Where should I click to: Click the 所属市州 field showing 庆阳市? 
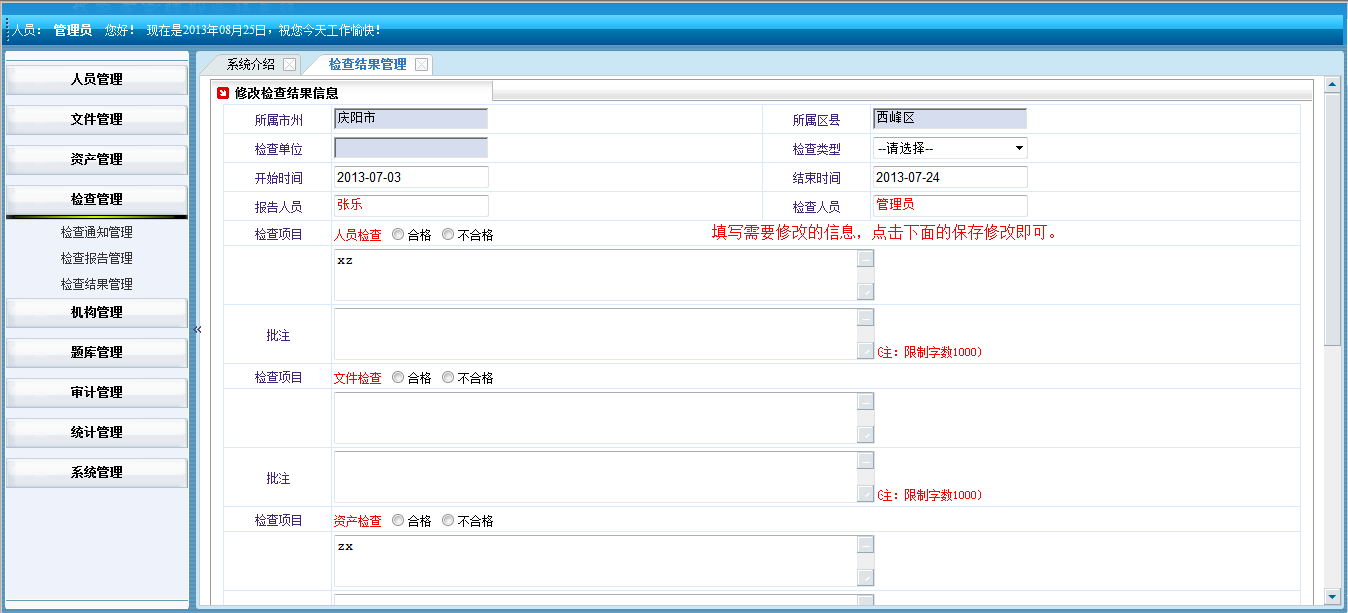(411, 119)
